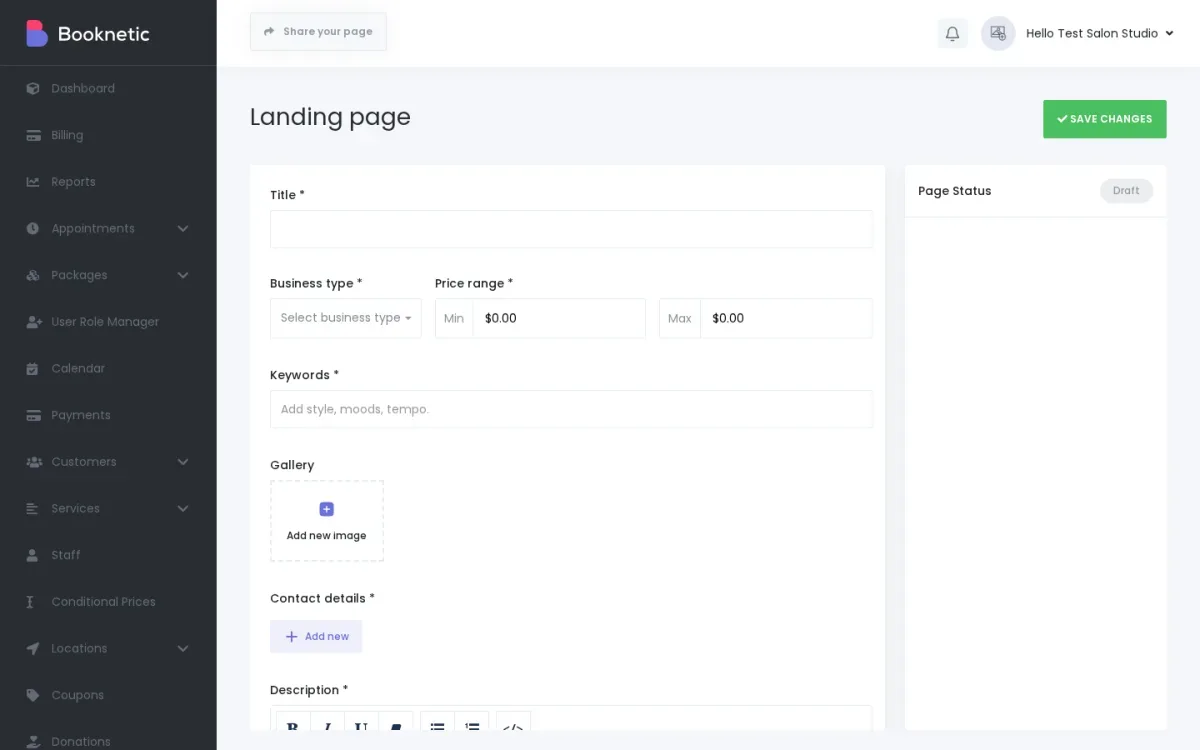Click the Billing card icon in sidebar

pos(33,135)
